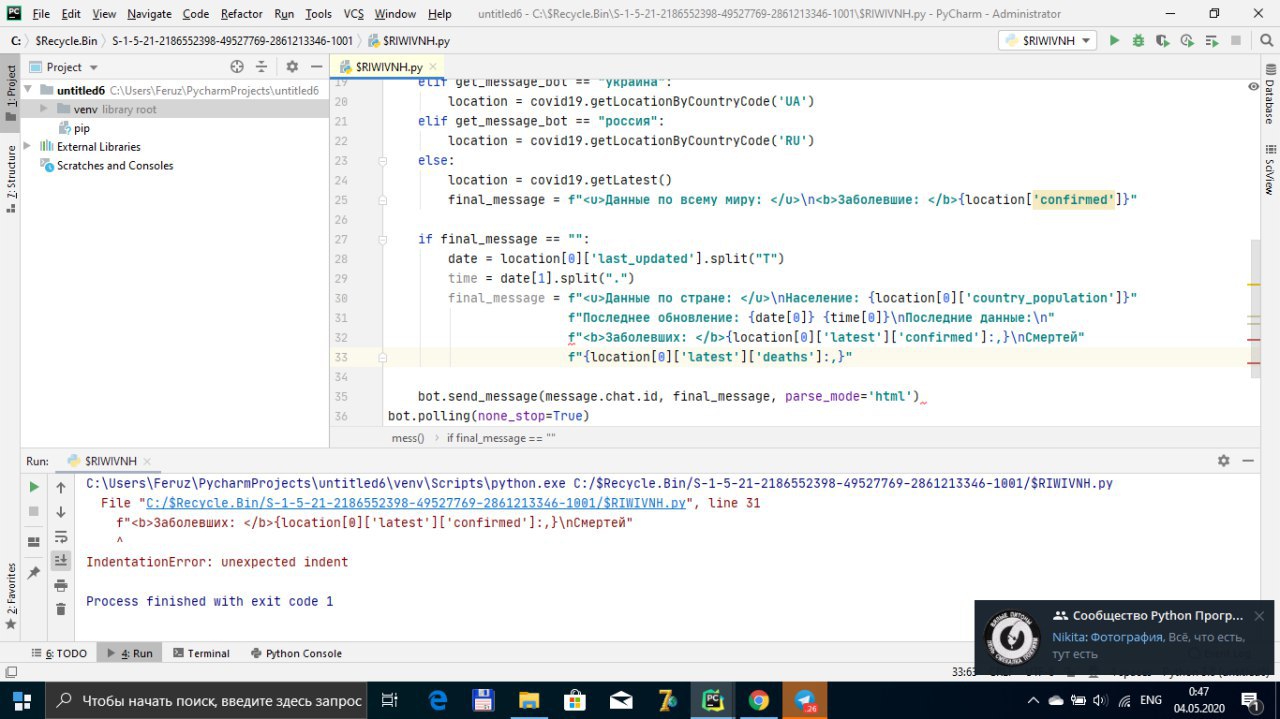Click the S-1-5-21 folder breadcrumb
This screenshot has width=1280, height=719.
click(x=232, y=41)
